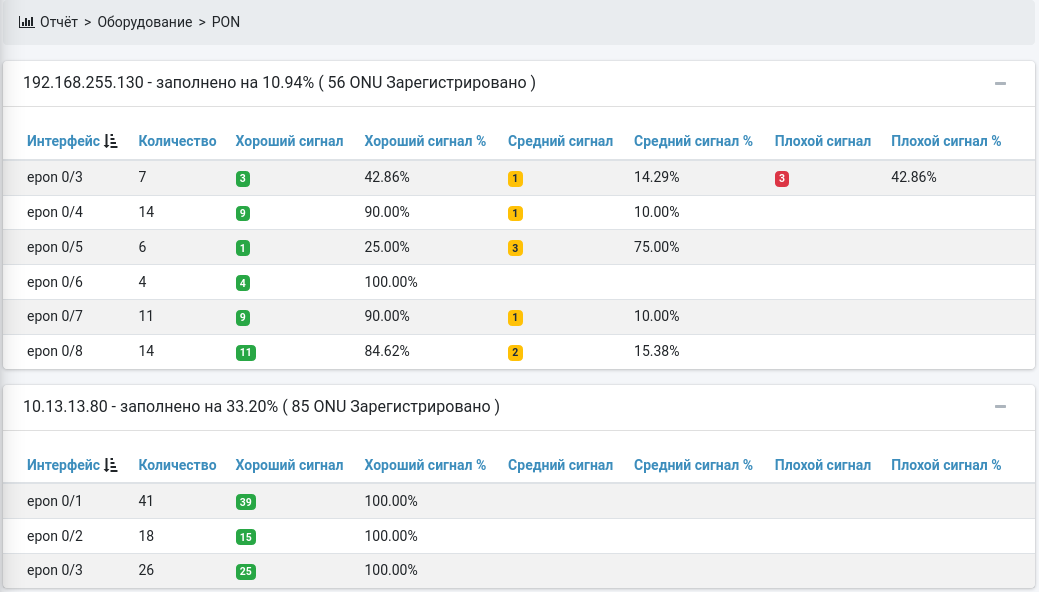Image resolution: width=1039 pixels, height=592 pixels.
Task: Go to Отчёт in the breadcrumb
Action: coord(59,21)
